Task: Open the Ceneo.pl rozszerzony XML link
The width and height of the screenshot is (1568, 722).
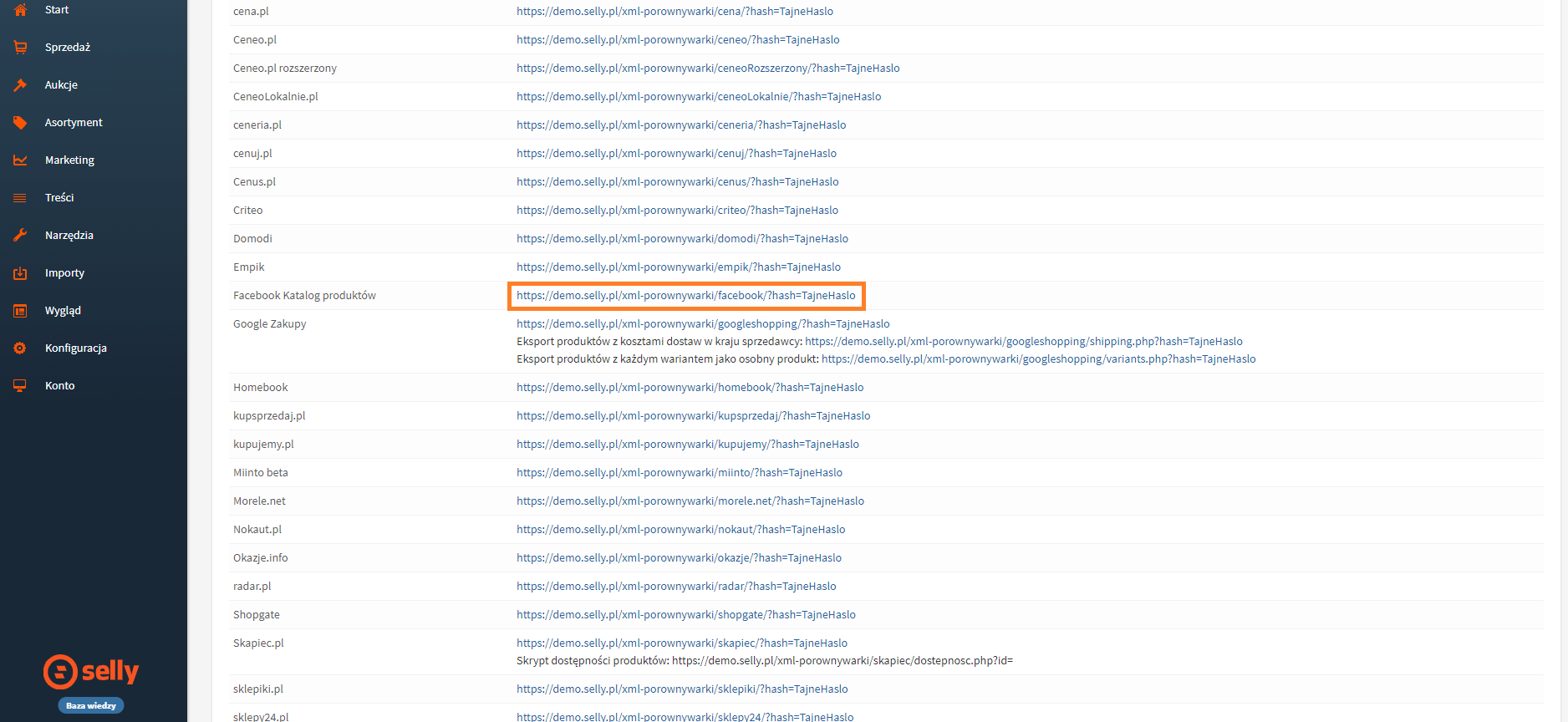Action: click(707, 69)
